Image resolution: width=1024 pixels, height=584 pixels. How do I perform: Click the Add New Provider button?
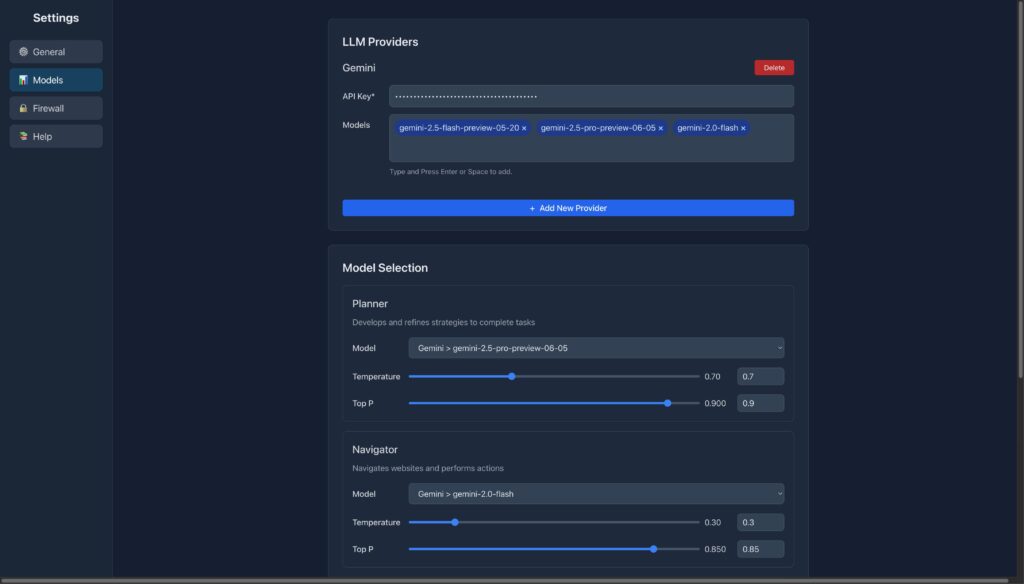point(567,207)
